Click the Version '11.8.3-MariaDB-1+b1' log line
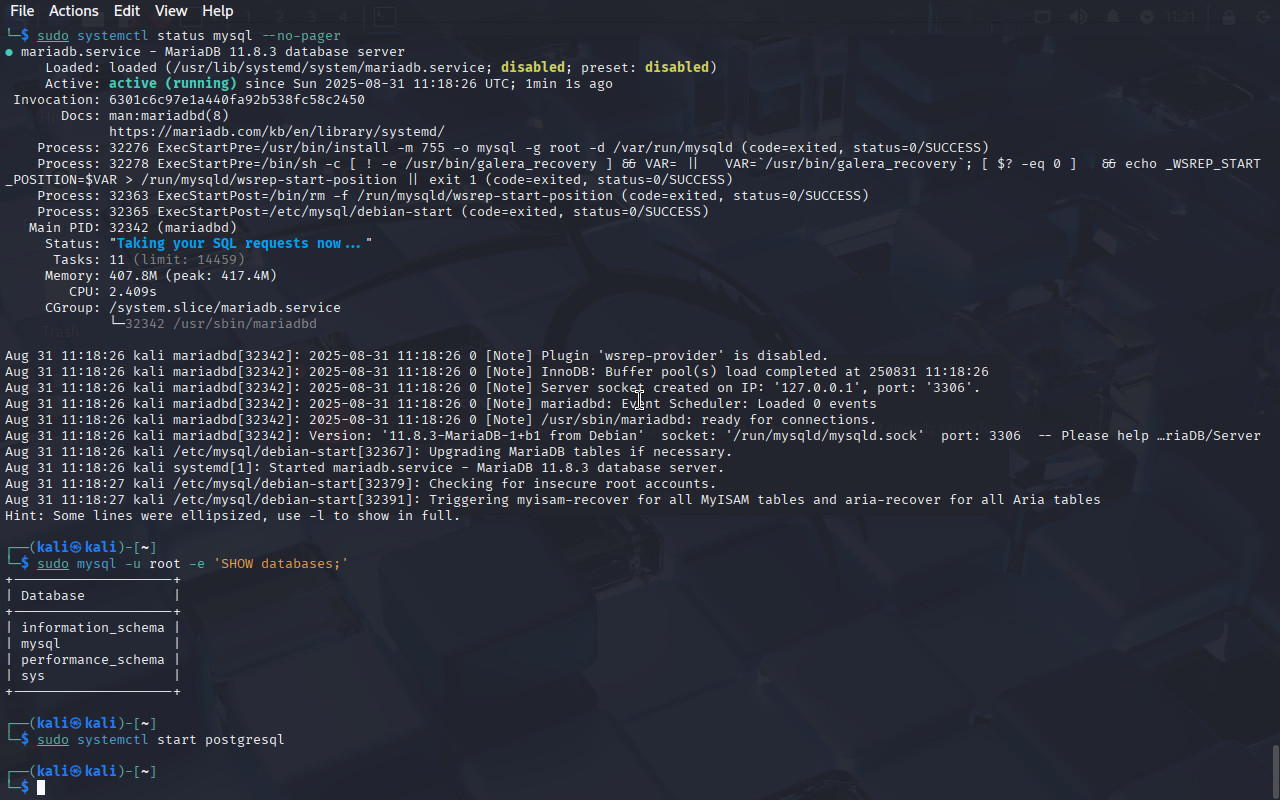 (633, 436)
